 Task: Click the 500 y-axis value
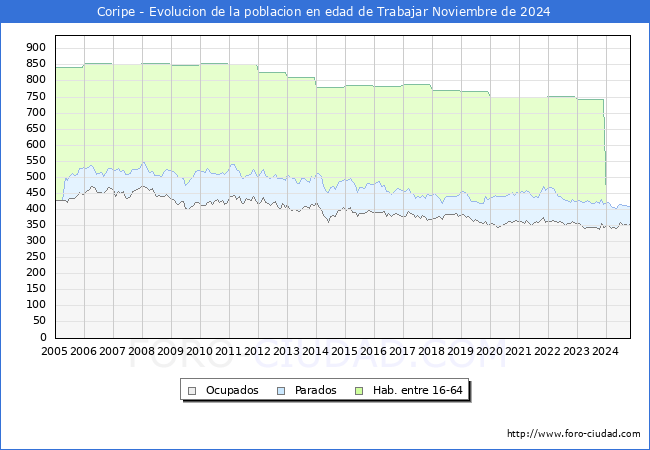tap(36, 177)
